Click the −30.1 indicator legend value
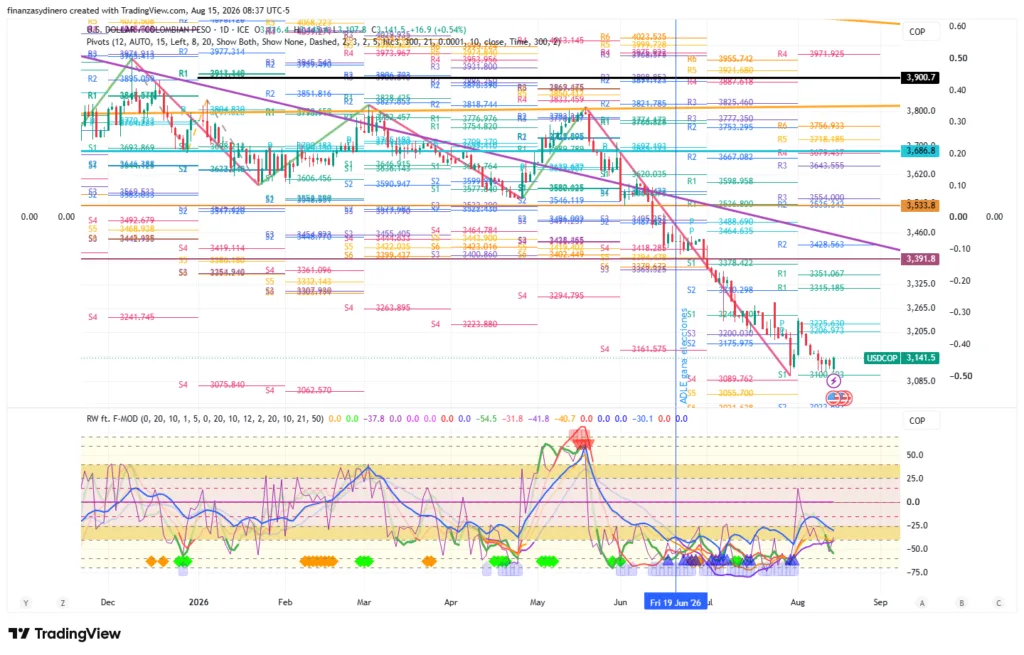The width and height of the screenshot is (1024, 655). (x=643, y=419)
